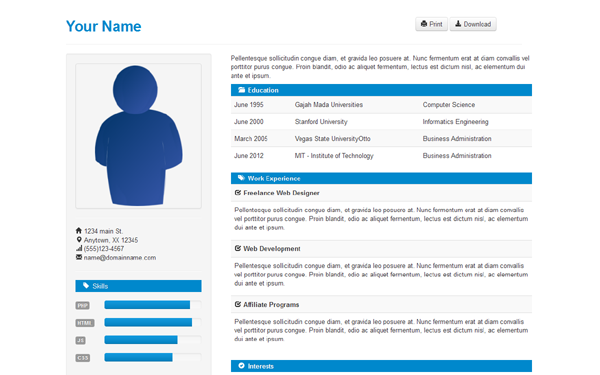Click the June 2012 date cell
The image size is (600, 375).
(x=249, y=156)
